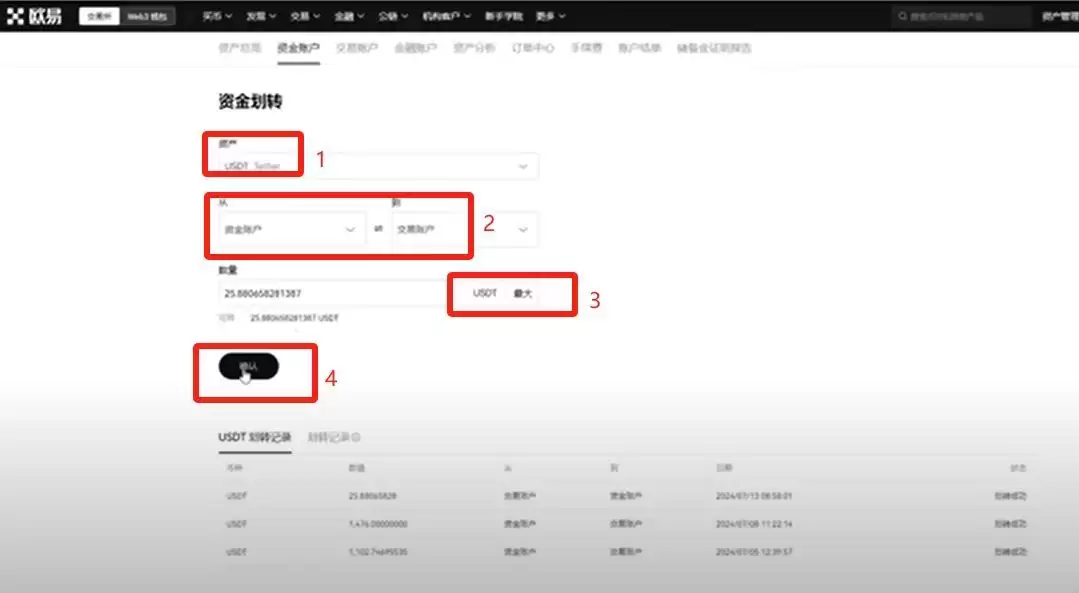The width and height of the screenshot is (1079, 593).
Task: Click the OKX 欧易 logo
Action: (35, 16)
